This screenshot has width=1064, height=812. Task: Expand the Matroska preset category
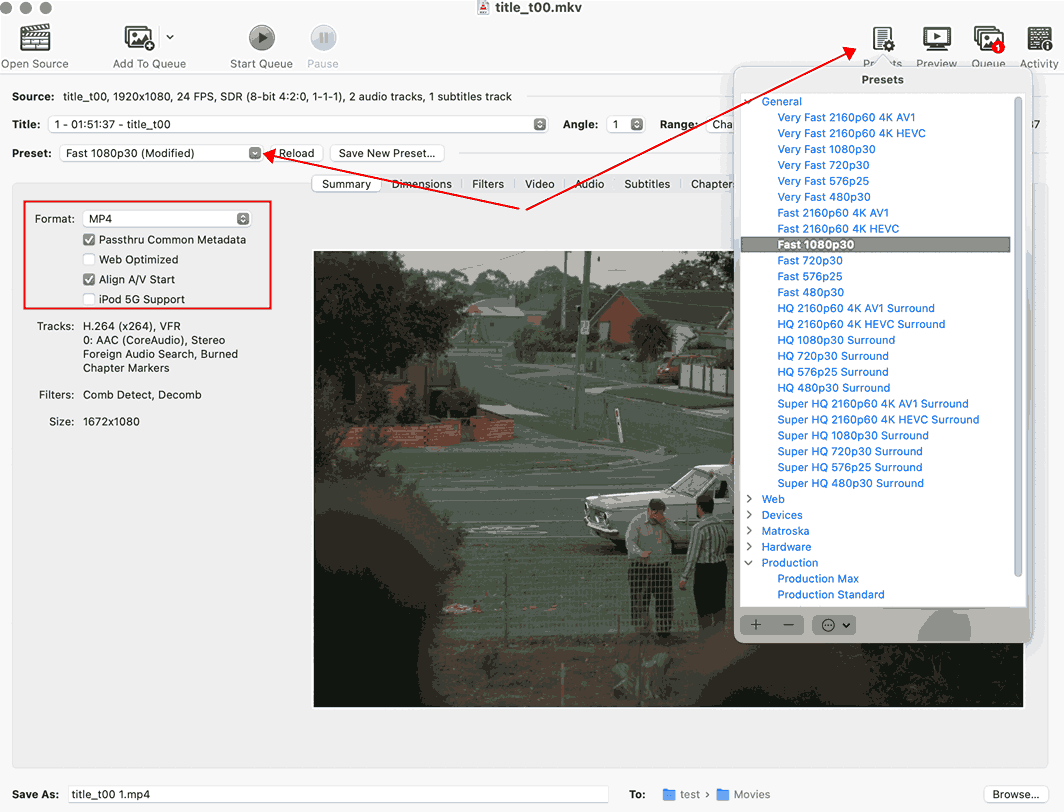(750, 531)
